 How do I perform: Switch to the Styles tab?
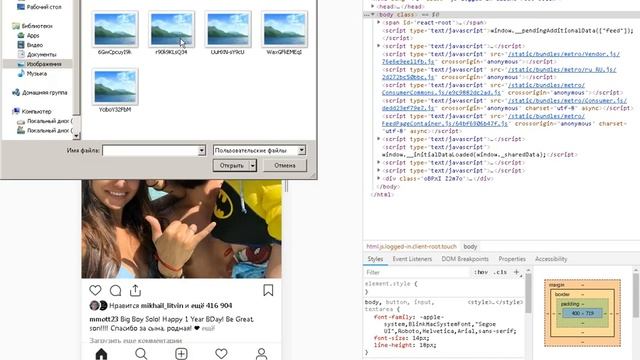(375, 259)
